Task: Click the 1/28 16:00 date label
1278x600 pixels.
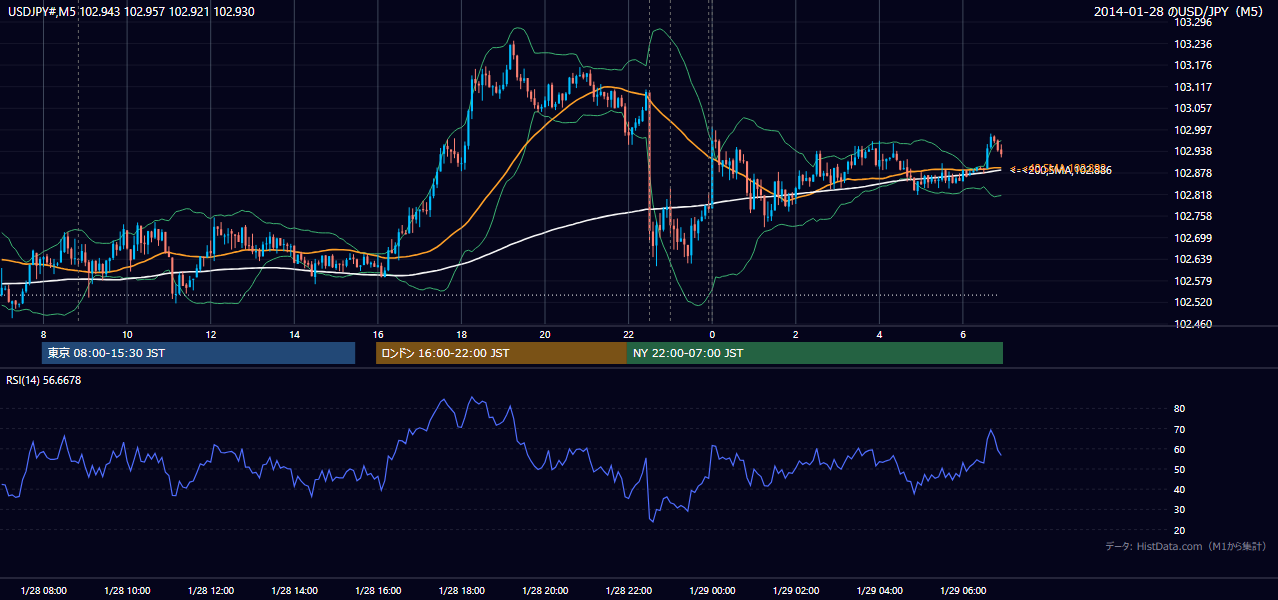Action: pos(378,590)
